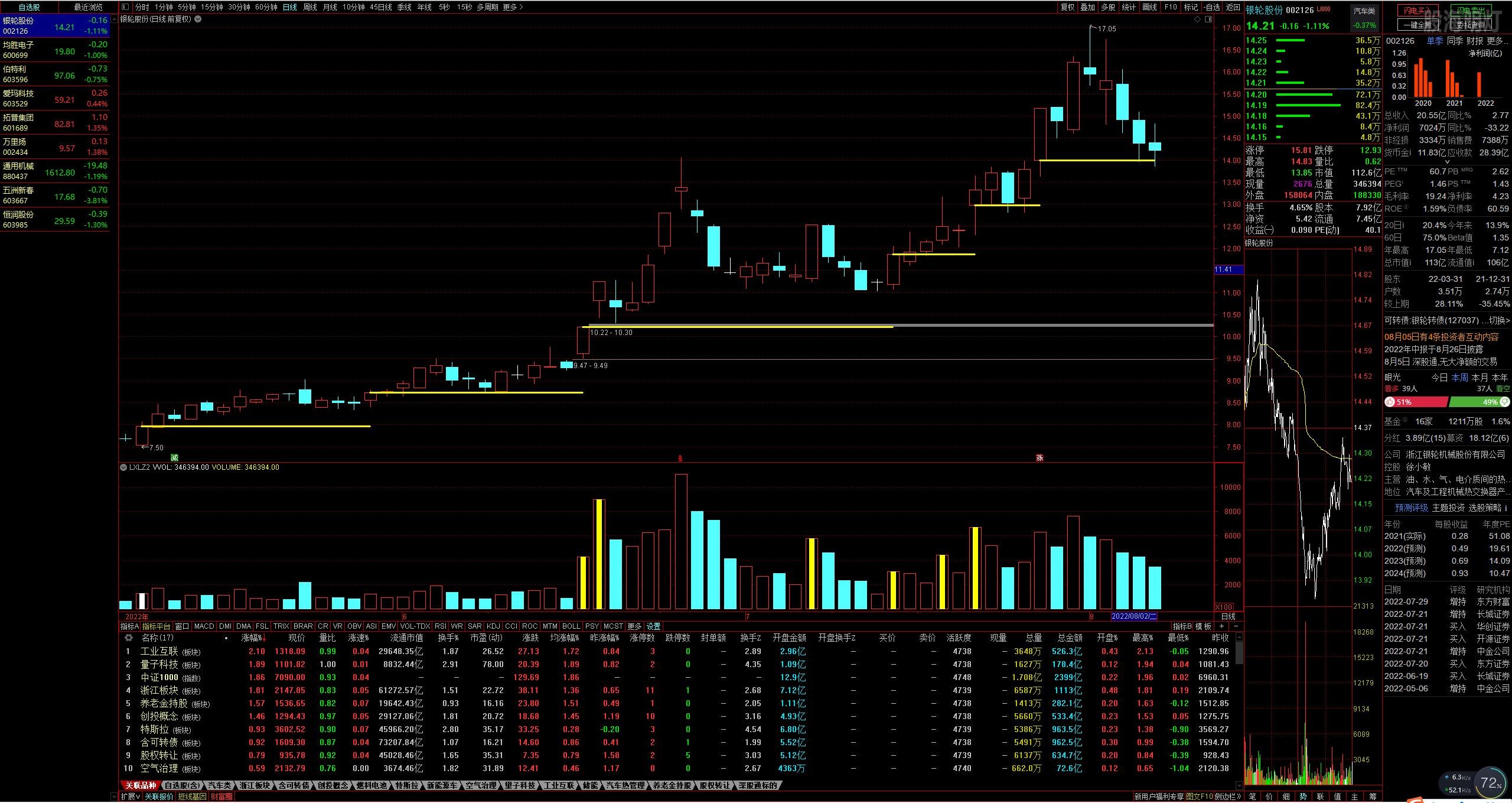Select the 价 price view button
The image size is (1512, 803).
click(1269, 797)
